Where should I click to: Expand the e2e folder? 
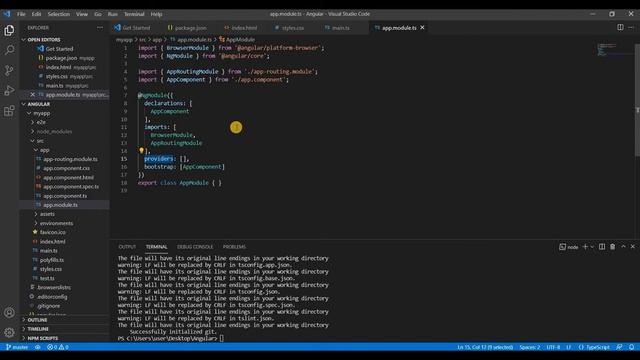(x=41, y=122)
